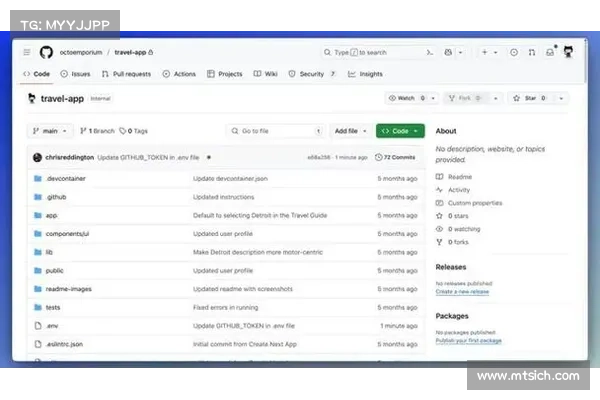The image size is (600, 400).
Task: Click the .github folder icon
Action: [x=38, y=197]
